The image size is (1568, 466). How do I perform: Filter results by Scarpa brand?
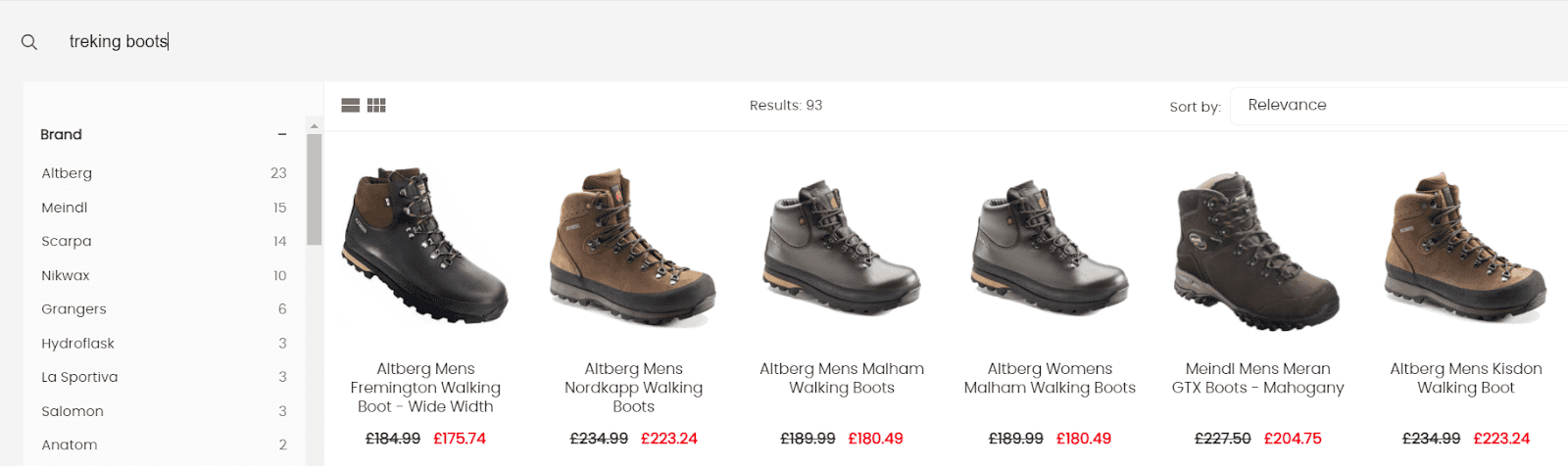tap(67, 241)
